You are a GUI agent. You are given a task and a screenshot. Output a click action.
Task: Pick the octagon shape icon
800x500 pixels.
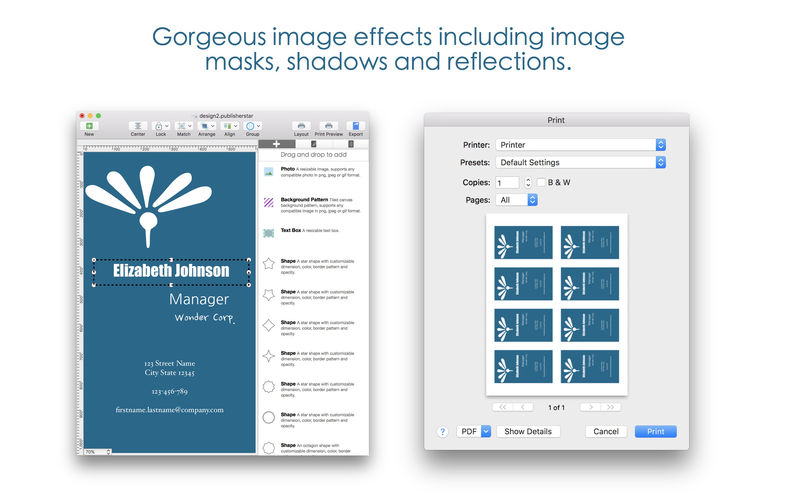click(x=268, y=447)
